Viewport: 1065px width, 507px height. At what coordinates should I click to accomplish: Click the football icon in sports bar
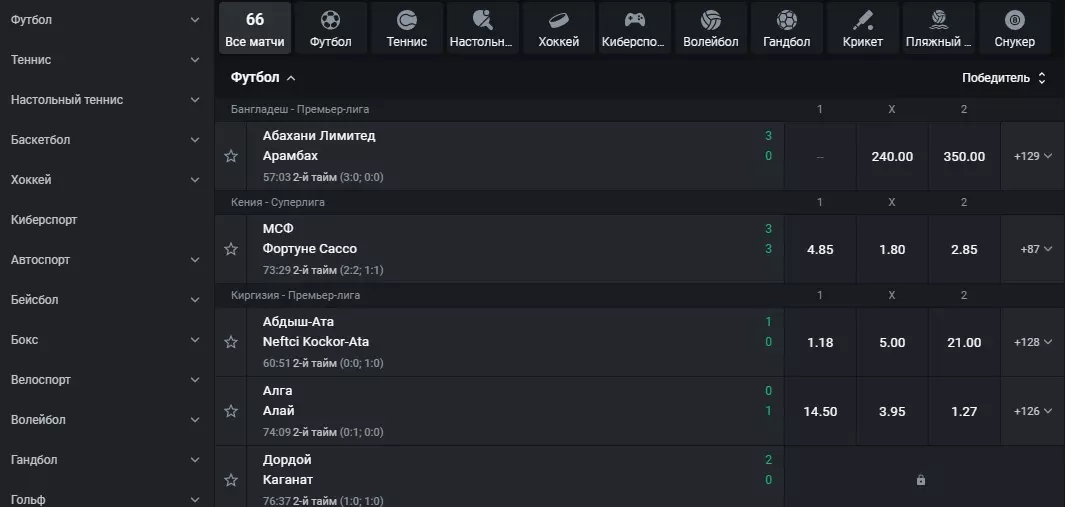tap(331, 20)
